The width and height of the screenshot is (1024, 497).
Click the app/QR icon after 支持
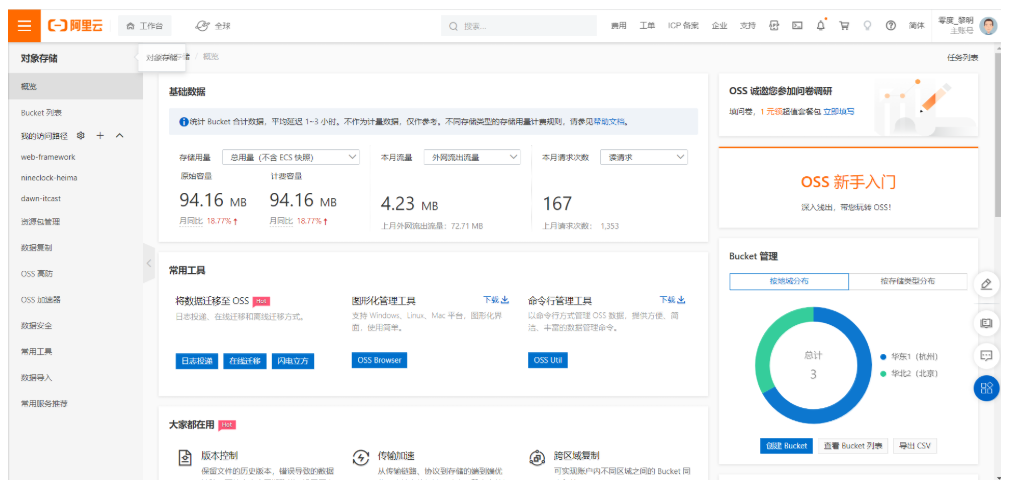click(x=774, y=25)
